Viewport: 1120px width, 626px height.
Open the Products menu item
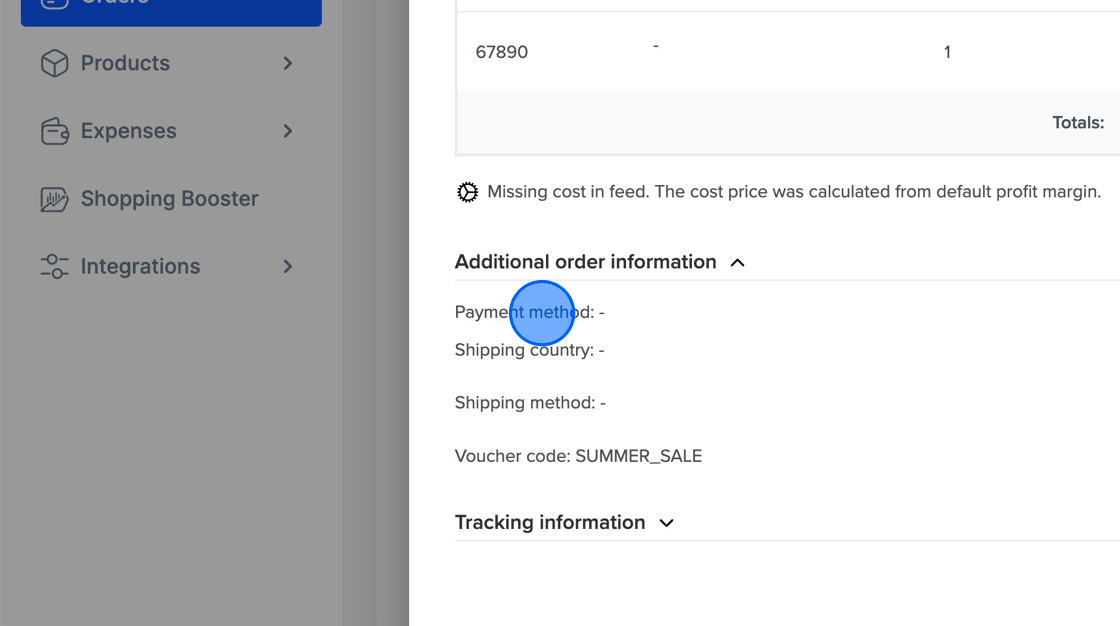click(x=124, y=63)
